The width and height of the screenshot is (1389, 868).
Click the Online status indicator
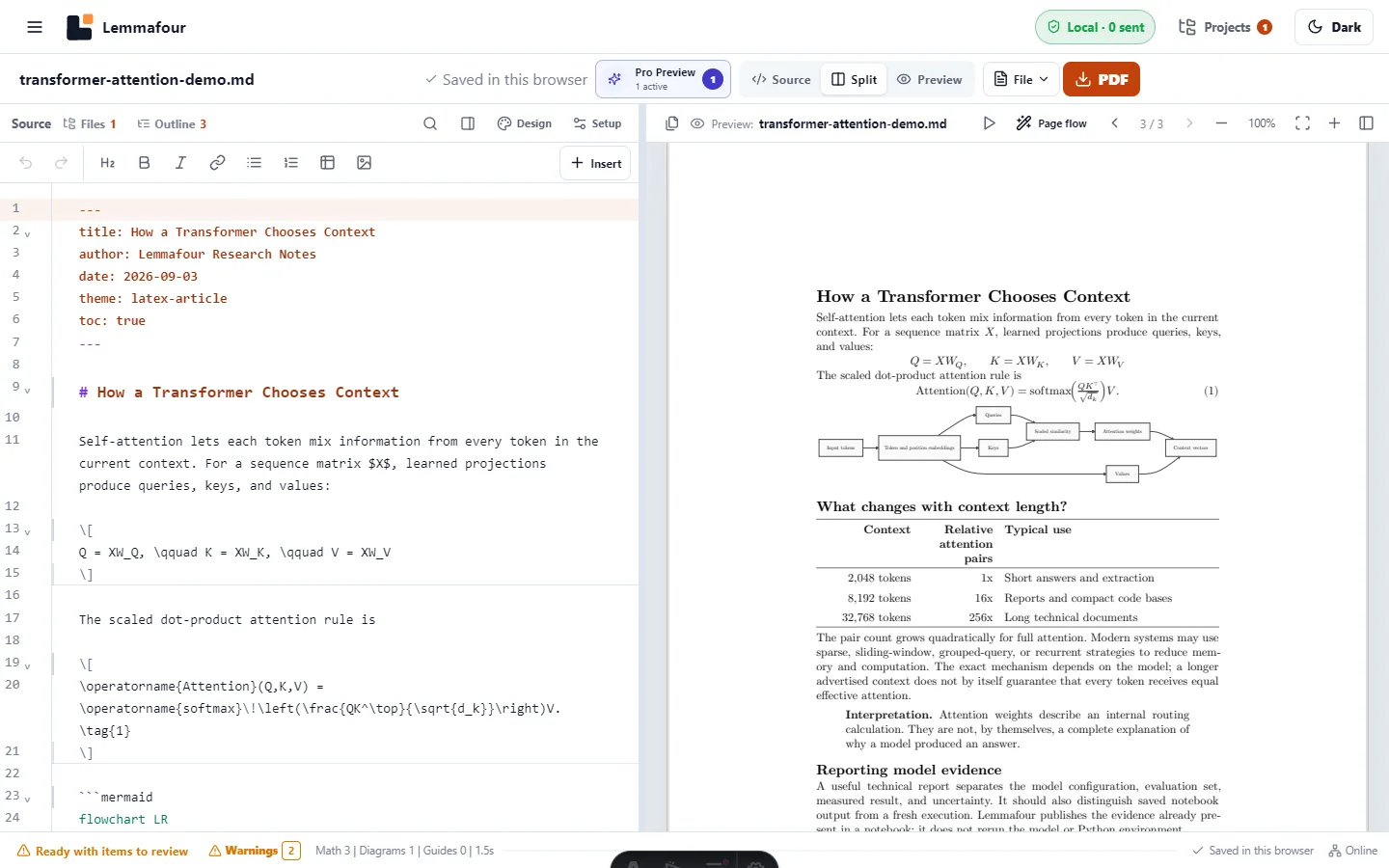[x=1352, y=851]
